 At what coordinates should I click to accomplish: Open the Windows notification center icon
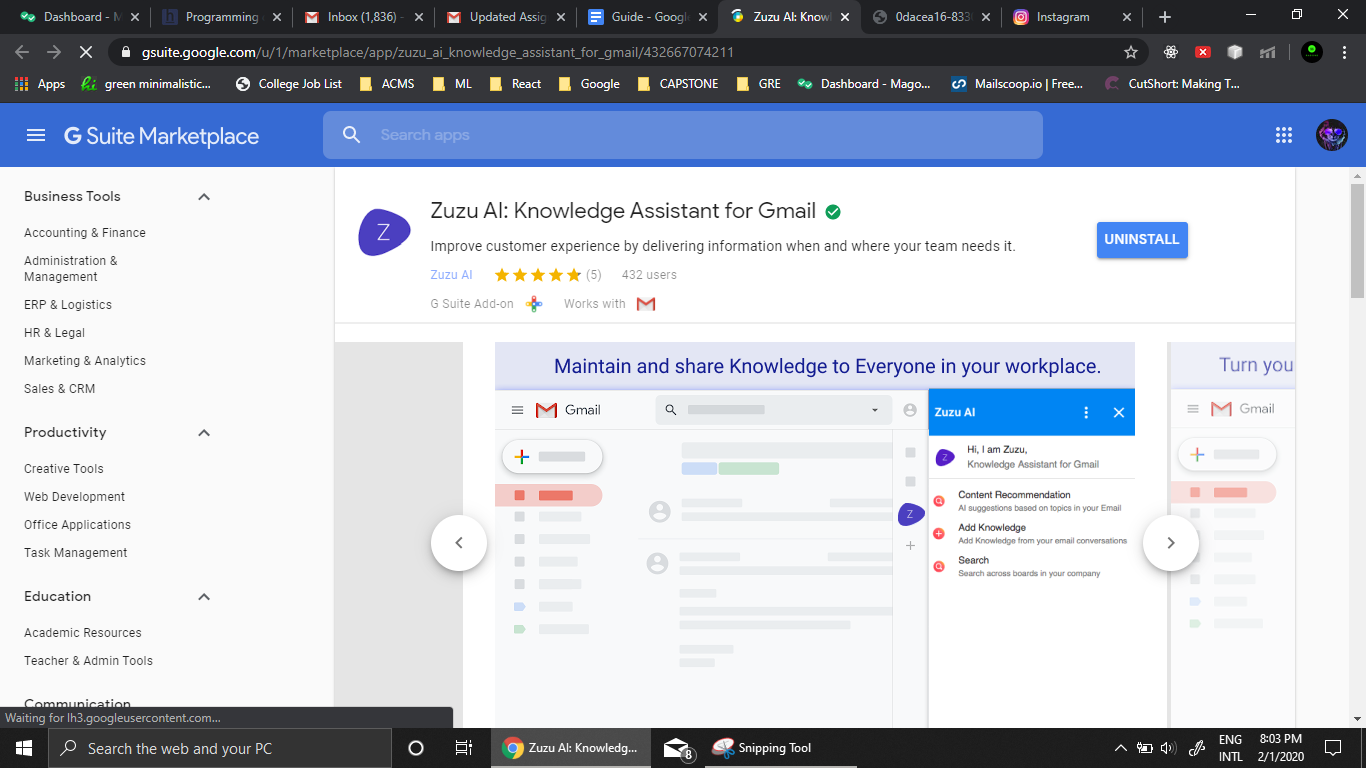coord(1332,748)
